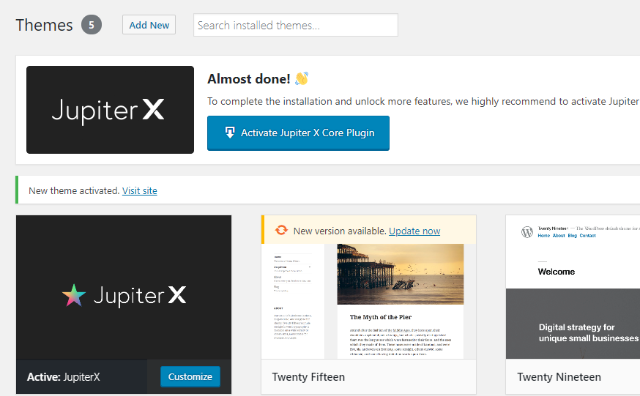
Task: Click the Add New theme button
Action: [x=149, y=25]
